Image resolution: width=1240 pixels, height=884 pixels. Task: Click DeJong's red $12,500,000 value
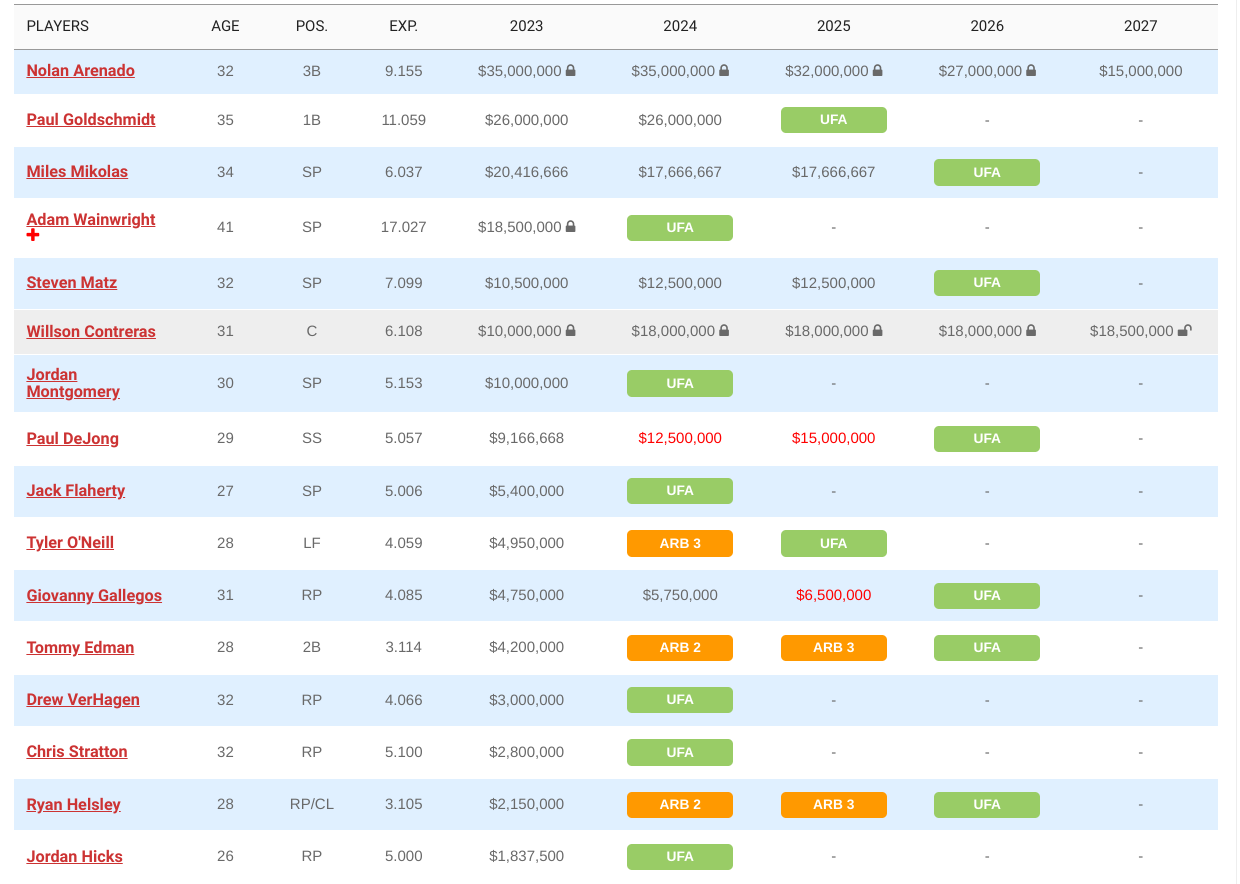pyautogui.click(x=680, y=439)
